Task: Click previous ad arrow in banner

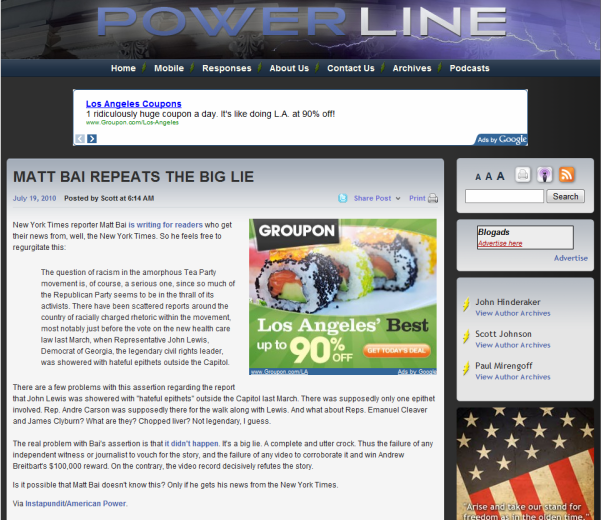Action: tap(80, 139)
